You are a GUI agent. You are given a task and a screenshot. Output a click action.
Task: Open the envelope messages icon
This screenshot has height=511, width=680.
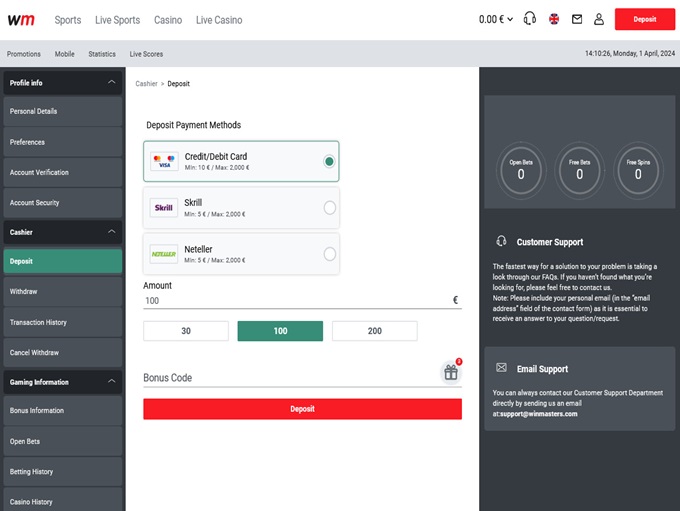coord(577,19)
